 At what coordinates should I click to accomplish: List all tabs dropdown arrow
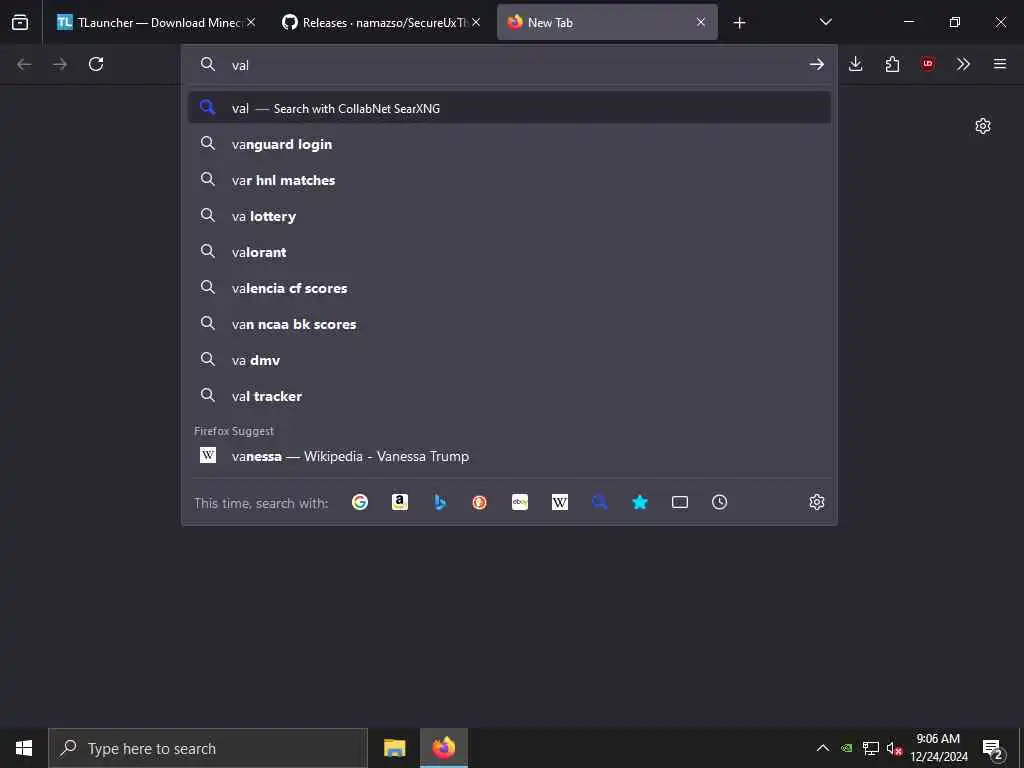coord(825,22)
